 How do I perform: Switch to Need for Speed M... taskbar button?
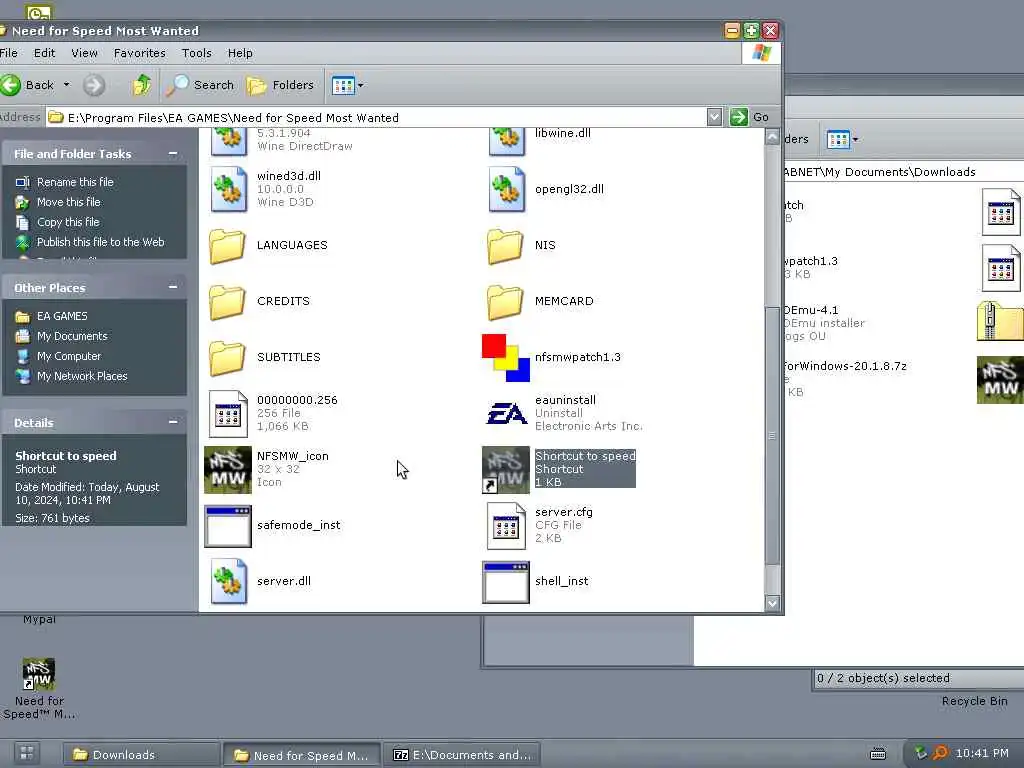tap(301, 755)
